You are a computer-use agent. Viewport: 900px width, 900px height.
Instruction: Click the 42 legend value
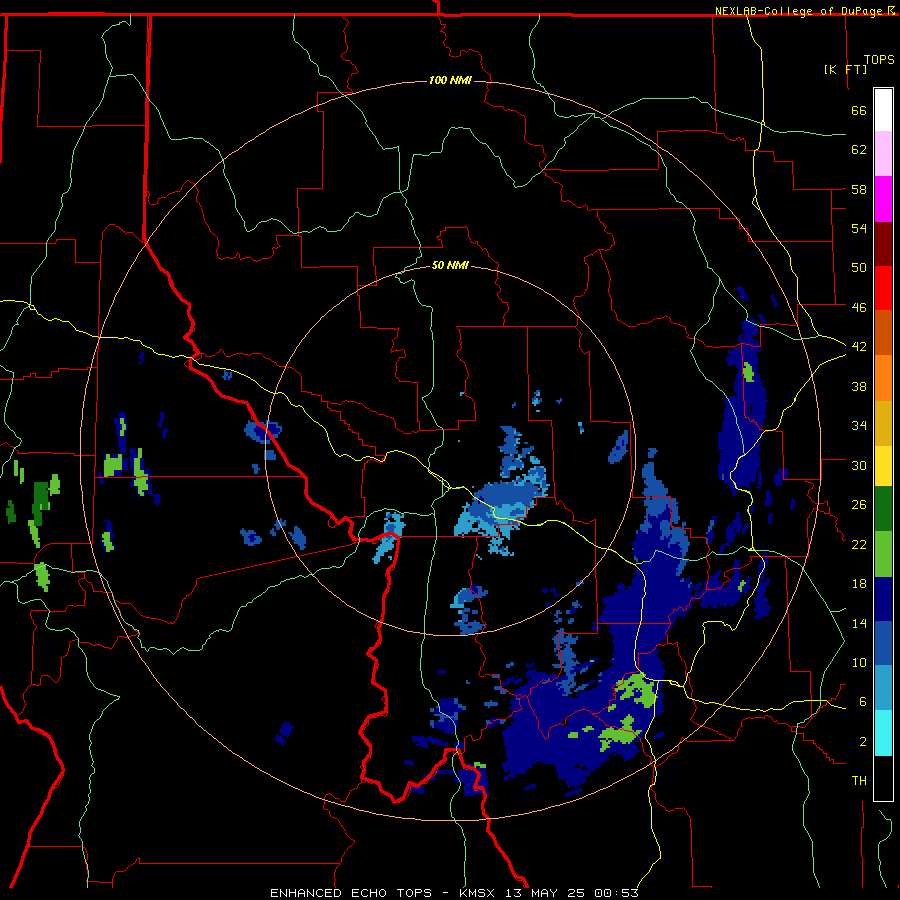[859, 346]
